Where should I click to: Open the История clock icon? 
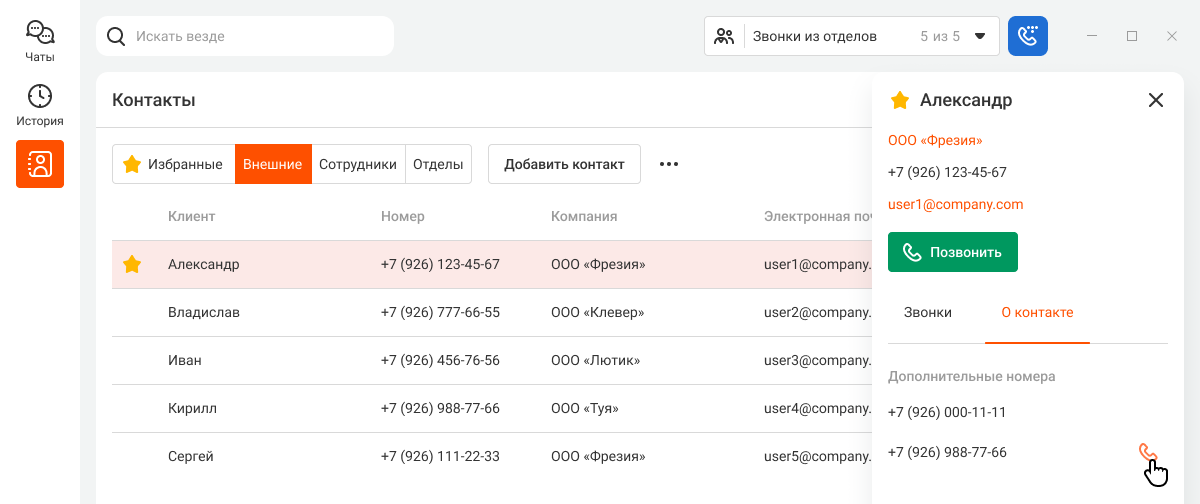pyautogui.click(x=40, y=96)
